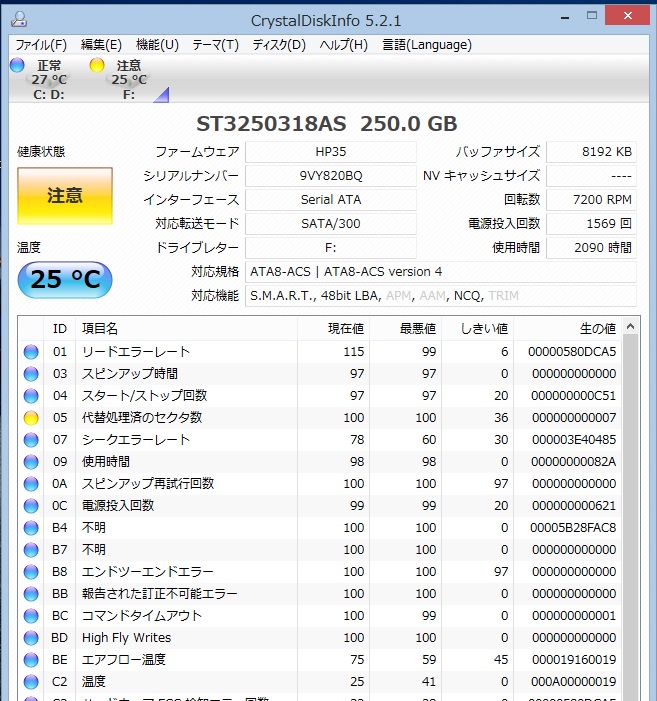
Task: Click raw value 00005B28FAC8 in row B4
Action: coord(573,528)
